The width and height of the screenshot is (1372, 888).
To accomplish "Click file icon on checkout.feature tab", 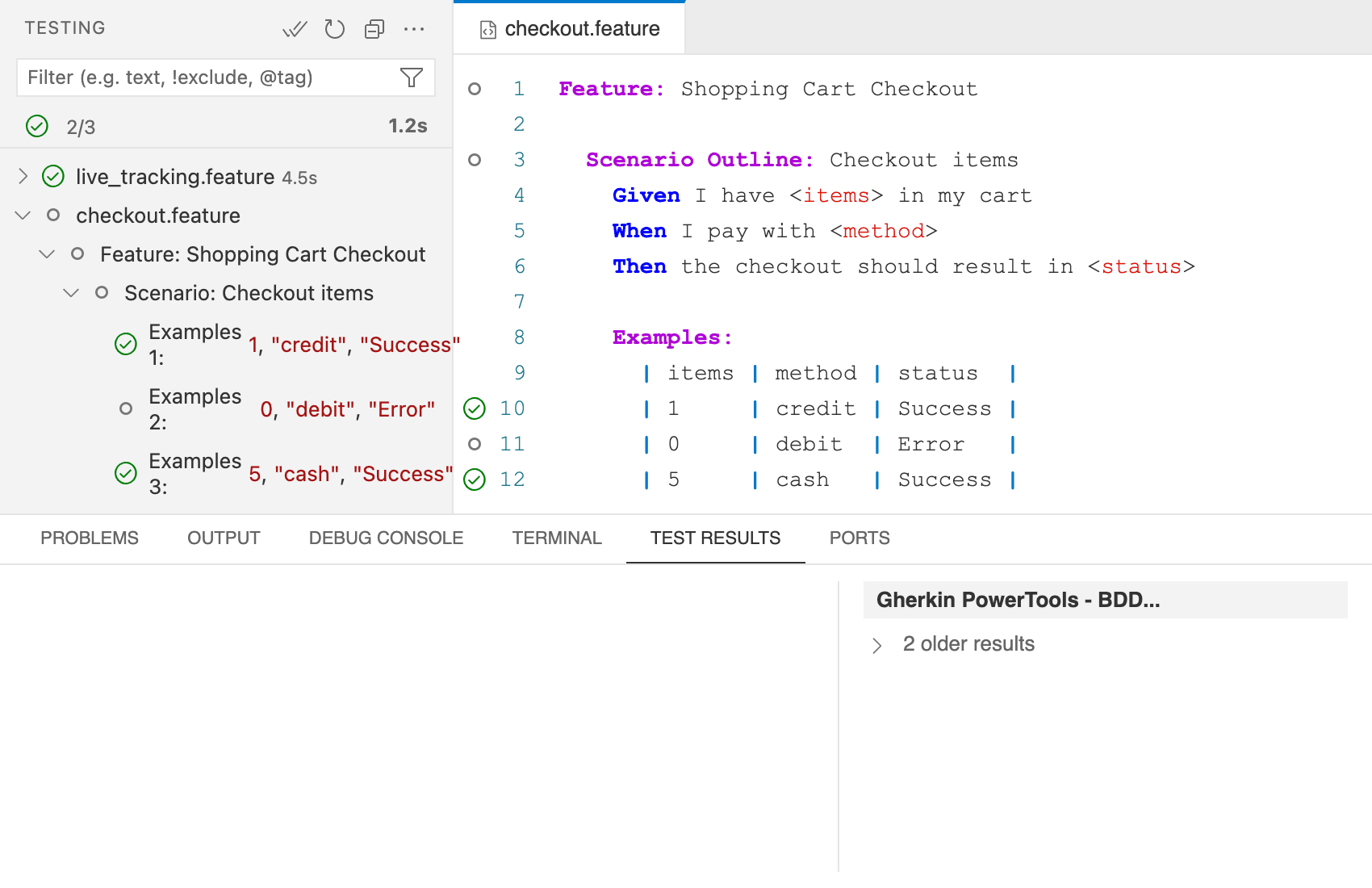I will [x=487, y=30].
